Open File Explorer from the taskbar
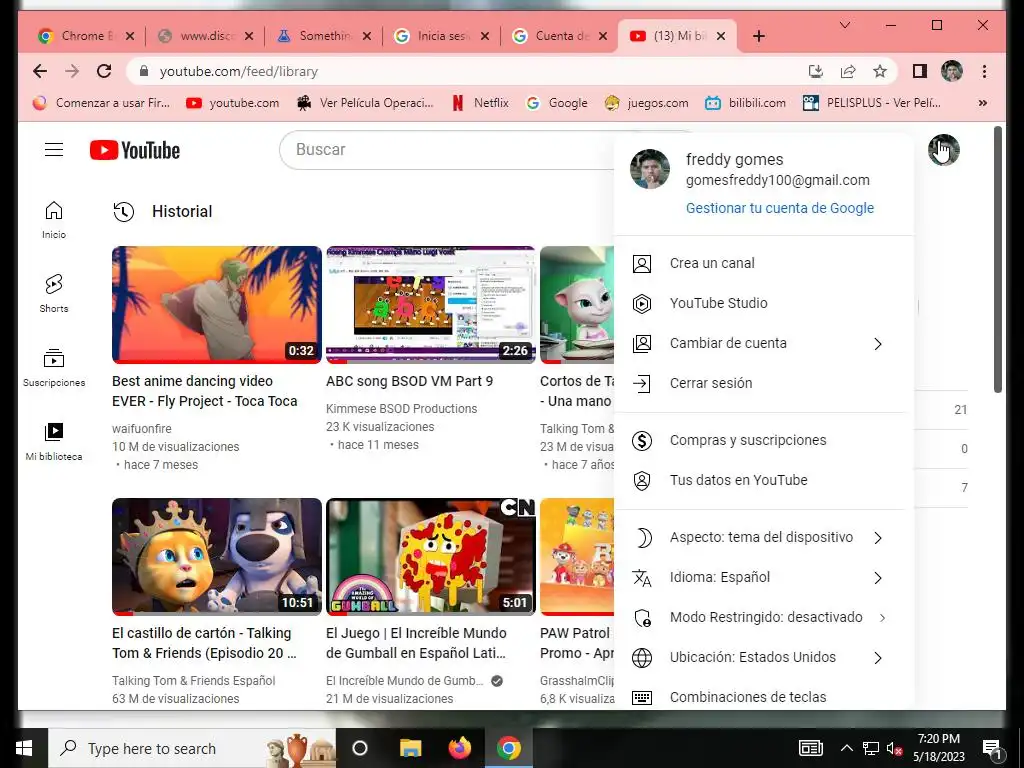Screen dimensions: 1024x768 [x=411, y=748]
